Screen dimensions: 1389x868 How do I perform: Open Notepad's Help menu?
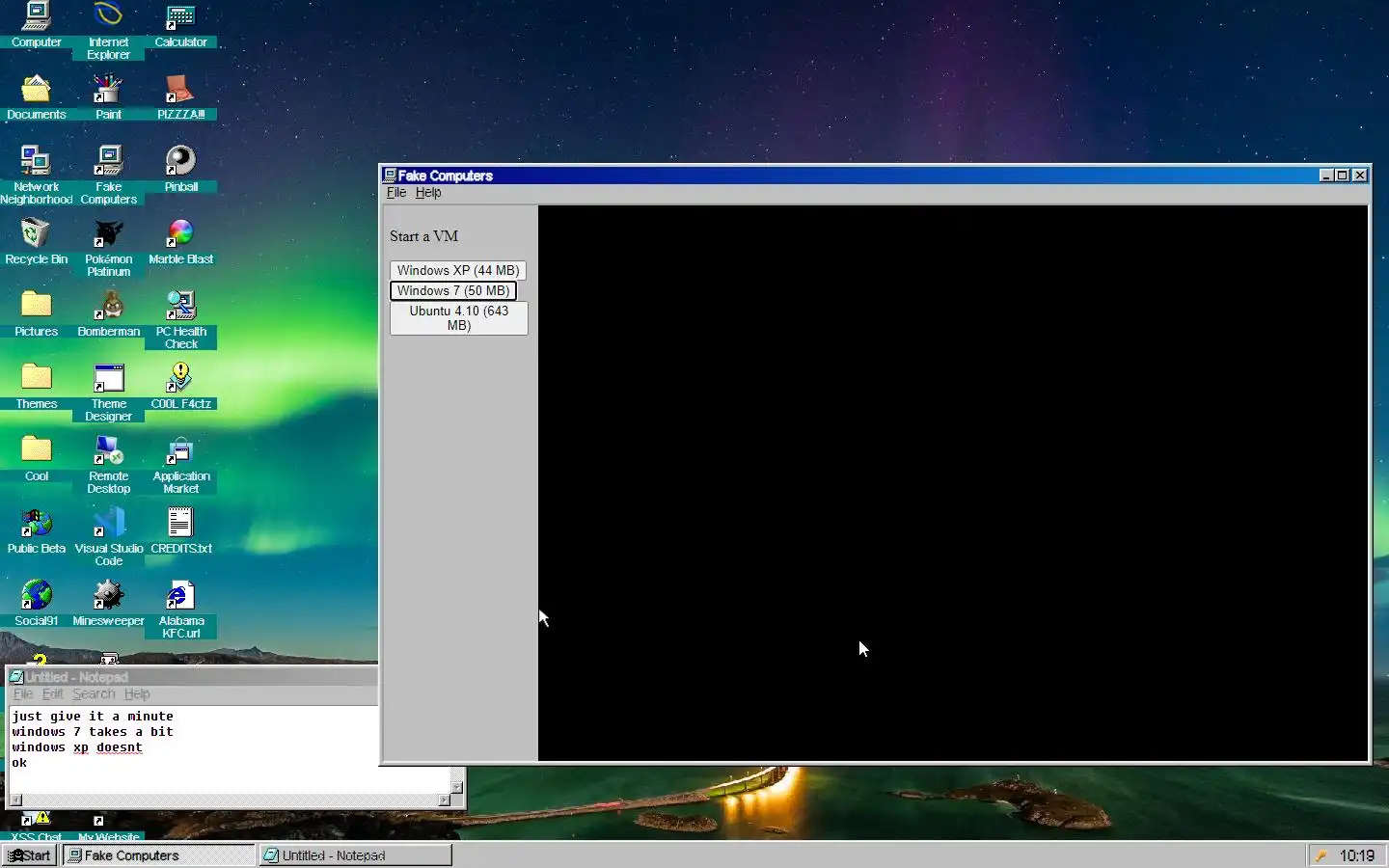point(137,694)
